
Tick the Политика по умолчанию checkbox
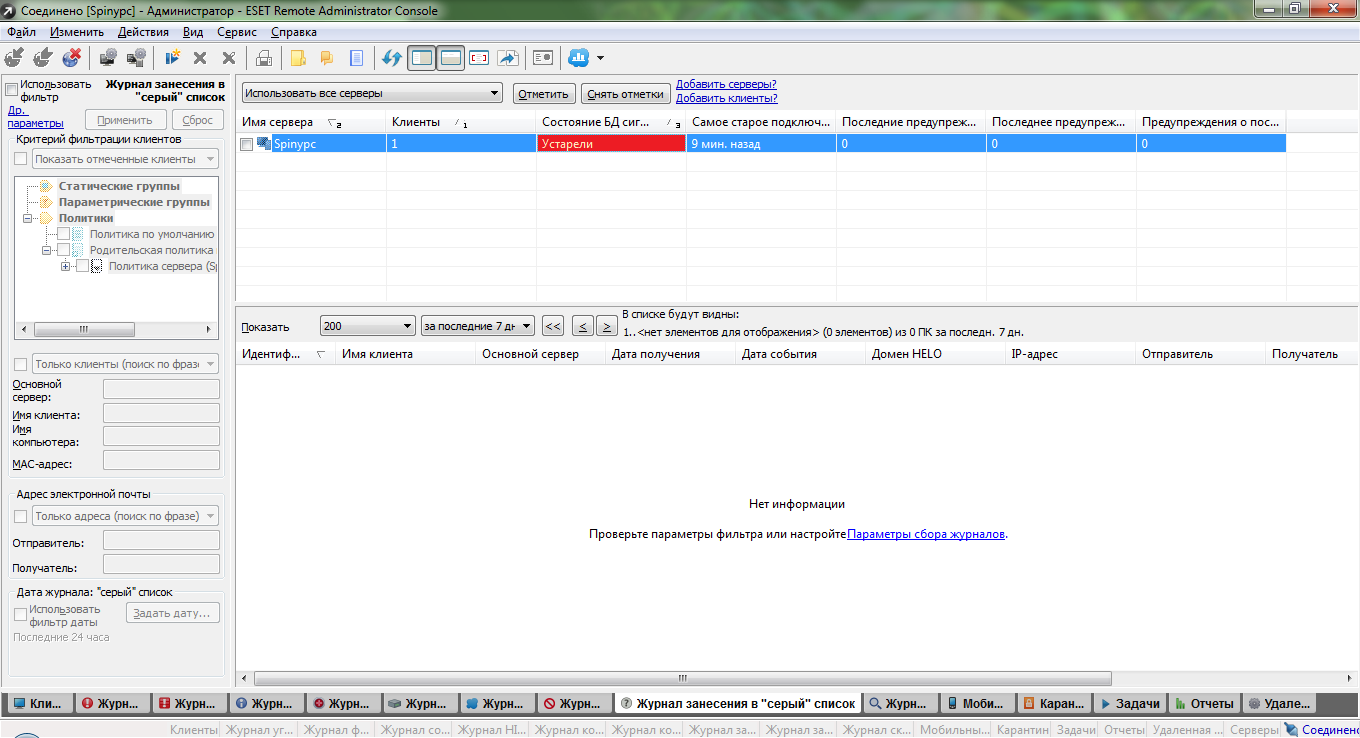pos(63,234)
